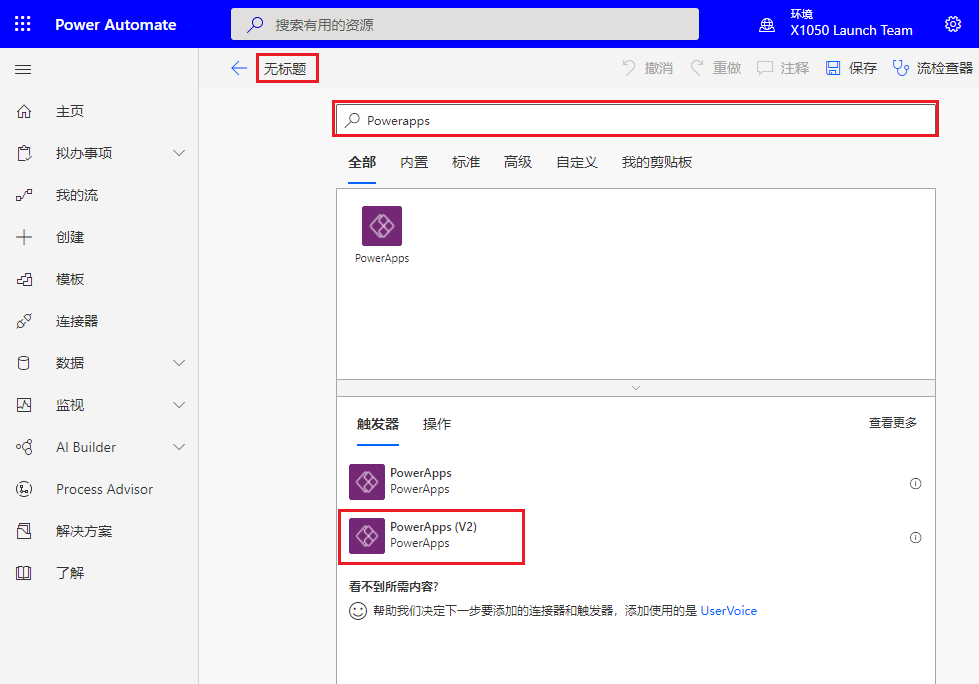Click the AI Builder icon
The image size is (979, 684).
coord(24,447)
